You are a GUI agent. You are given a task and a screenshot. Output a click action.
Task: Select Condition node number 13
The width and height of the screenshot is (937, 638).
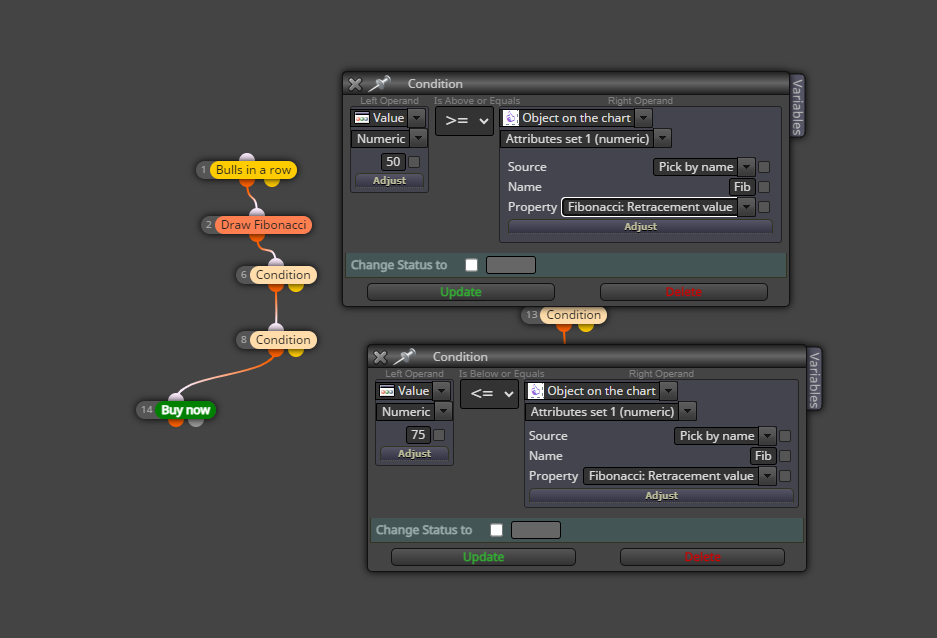tap(574, 315)
